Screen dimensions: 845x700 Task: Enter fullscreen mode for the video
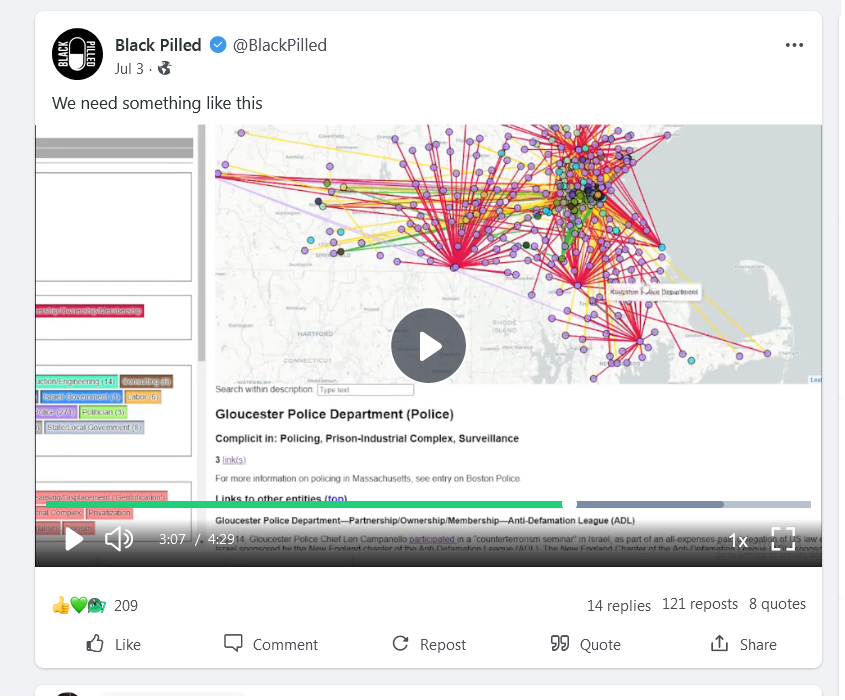tap(783, 539)
